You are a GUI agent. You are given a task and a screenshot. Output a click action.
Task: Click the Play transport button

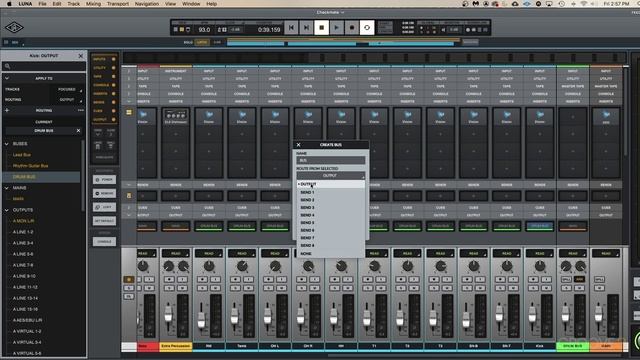click(x=336, y=28)
